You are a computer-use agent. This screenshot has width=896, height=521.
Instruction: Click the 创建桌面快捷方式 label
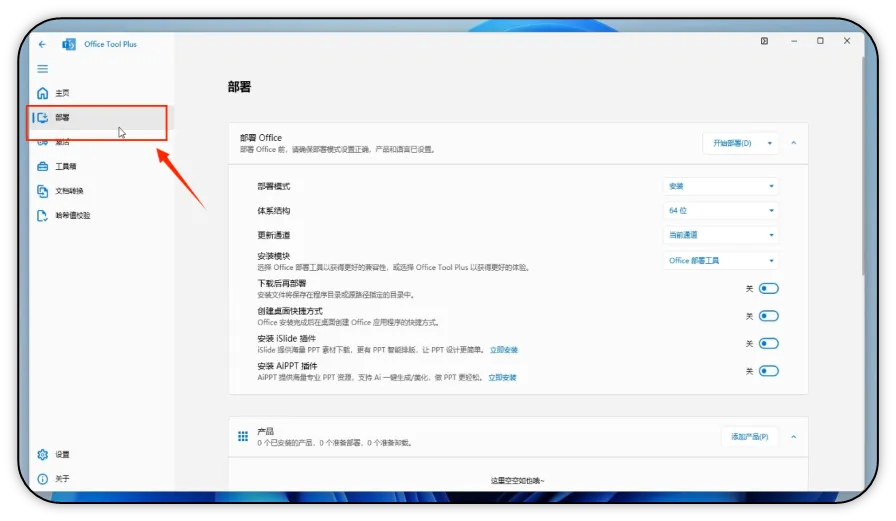pos(290,311)
